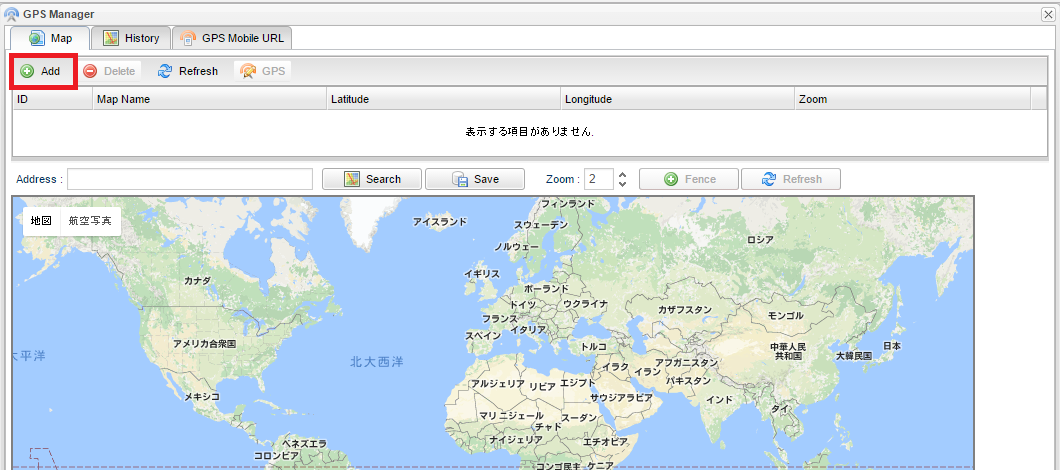Click the Delete button in toolbar
The image size is (1060, 470).
(x=110, y=71)
